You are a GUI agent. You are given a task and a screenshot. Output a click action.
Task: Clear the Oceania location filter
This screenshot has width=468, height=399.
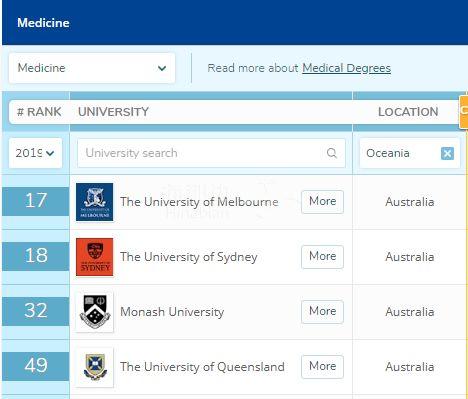coord(447,153)
